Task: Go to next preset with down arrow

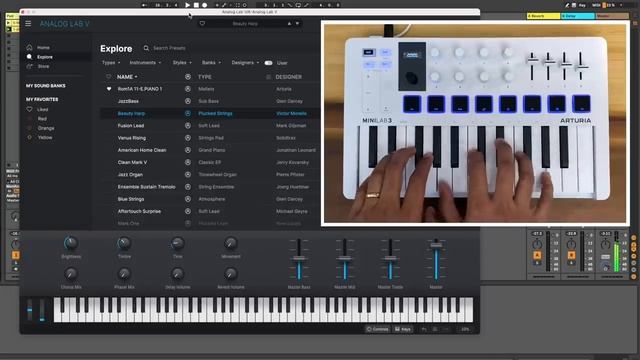Action: (x=298, y=24)
